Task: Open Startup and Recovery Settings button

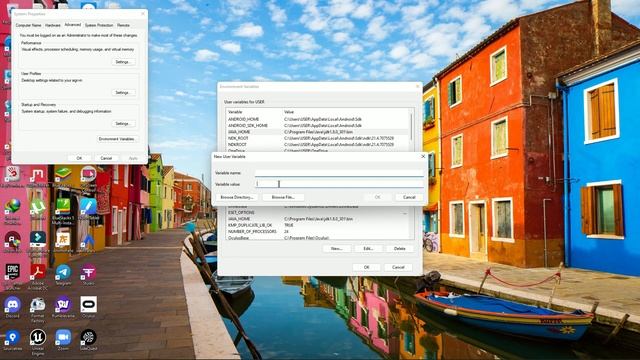Action: (x=123, y=124)
